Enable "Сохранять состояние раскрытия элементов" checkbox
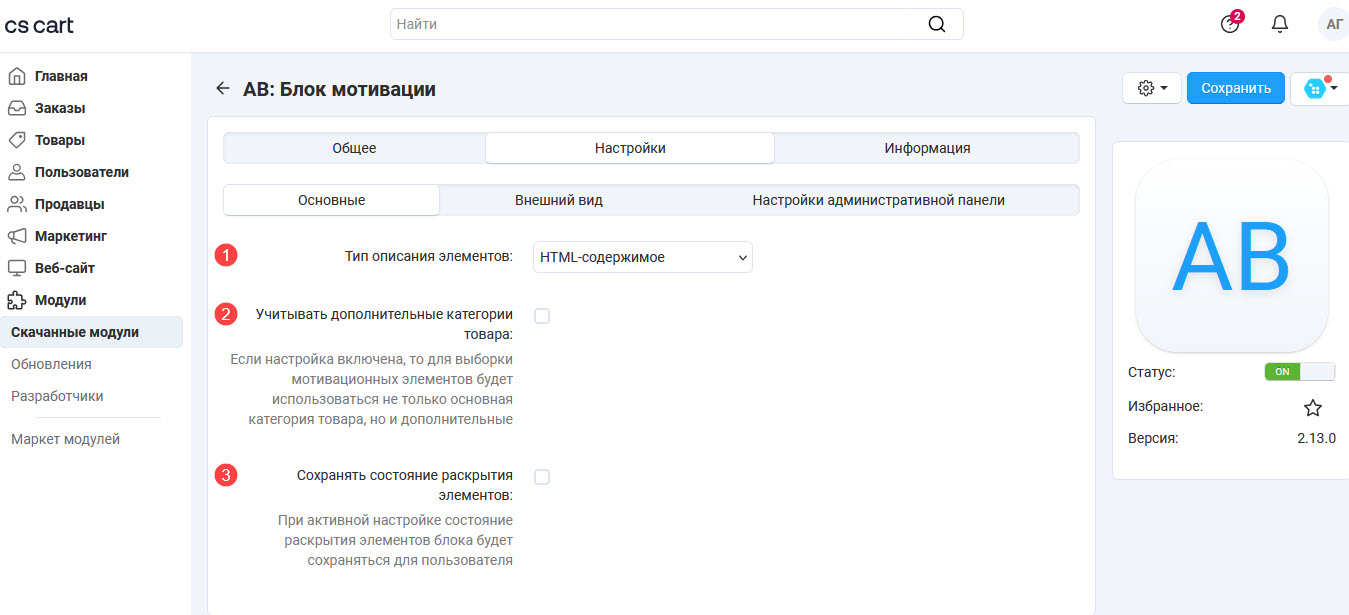 pyautogui.click(x=542, y=477)
